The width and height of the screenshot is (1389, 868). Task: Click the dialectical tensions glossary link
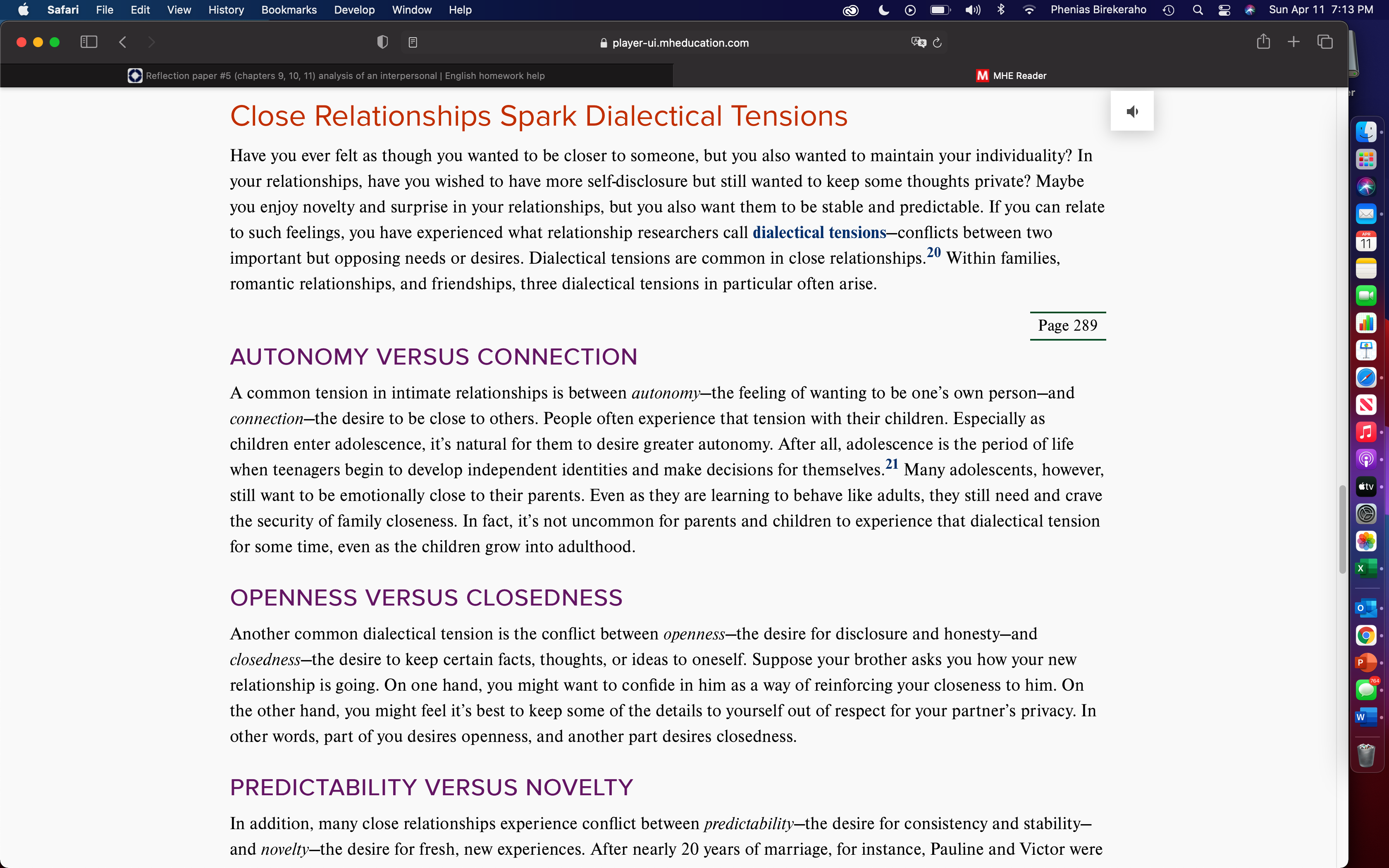click(819, 232)
